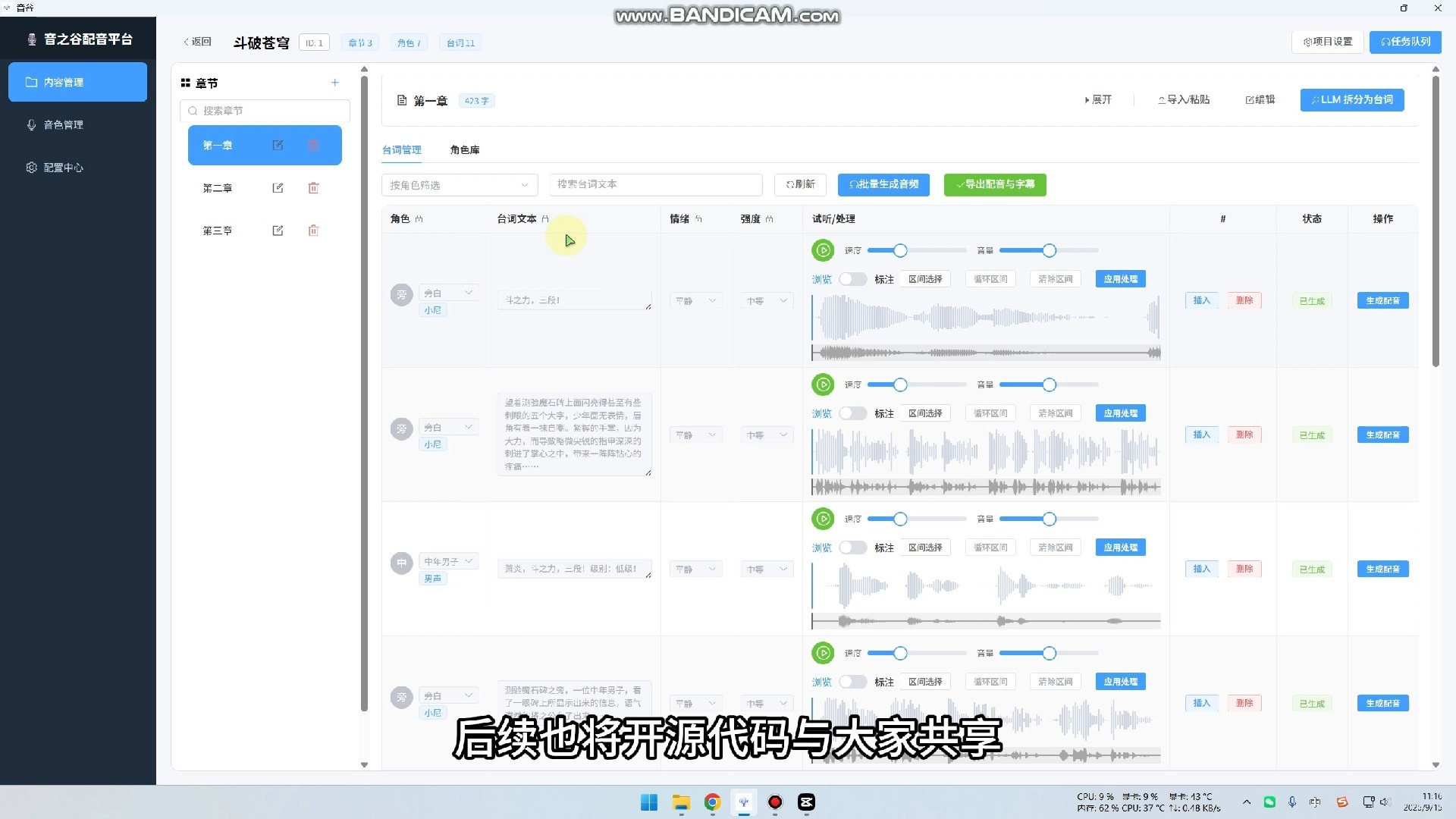
Task: Delete chapter 第二章 with its trash icon
Action: coord(313,187)
